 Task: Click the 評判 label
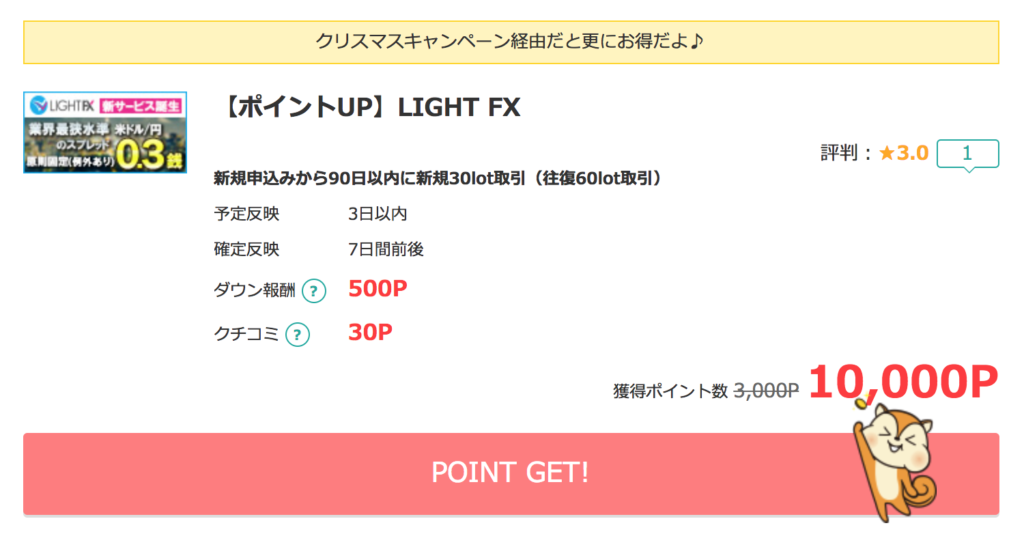[x=839, y=153]
